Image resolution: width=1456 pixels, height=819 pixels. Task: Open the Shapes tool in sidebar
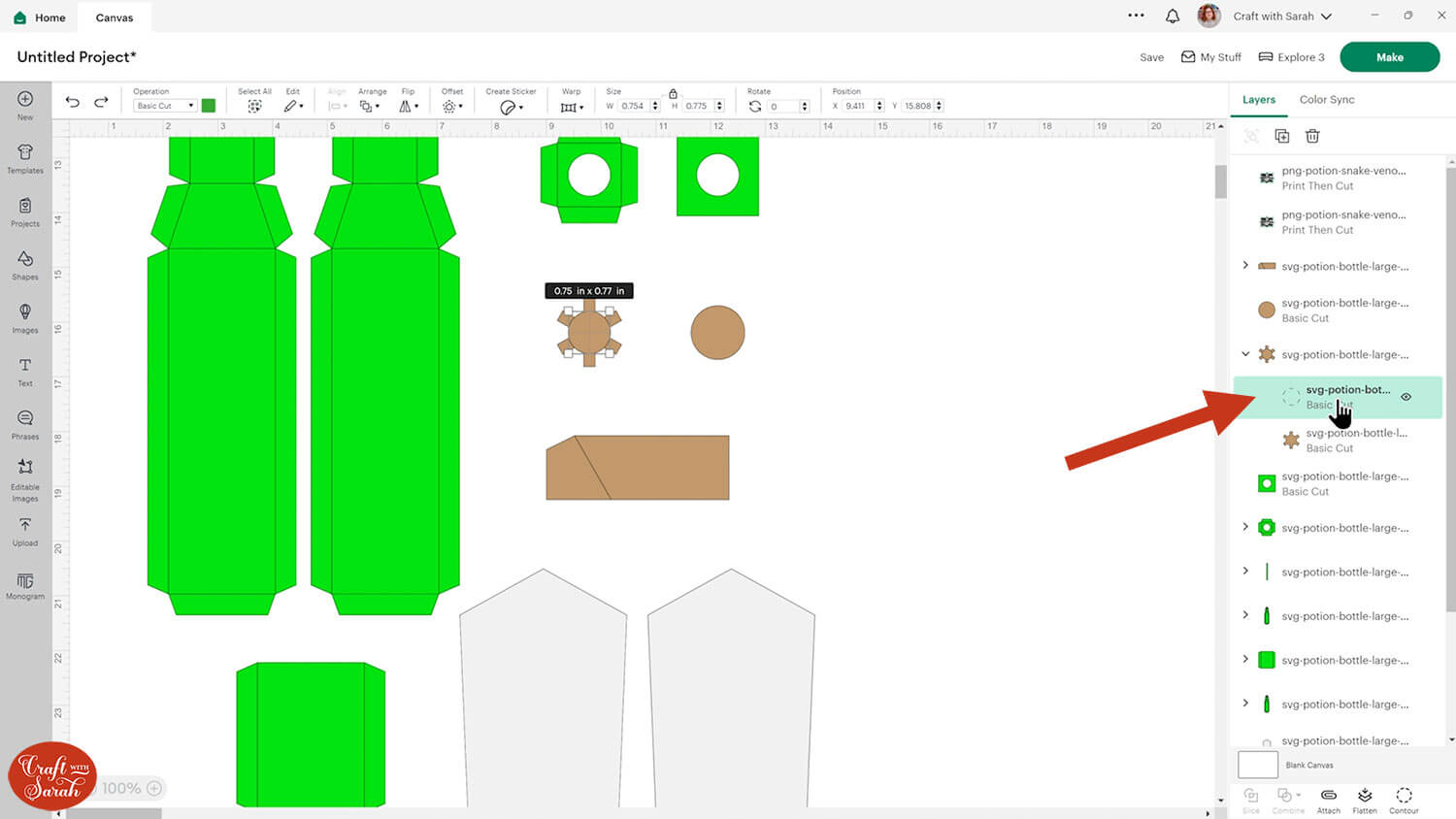point(25,263)
